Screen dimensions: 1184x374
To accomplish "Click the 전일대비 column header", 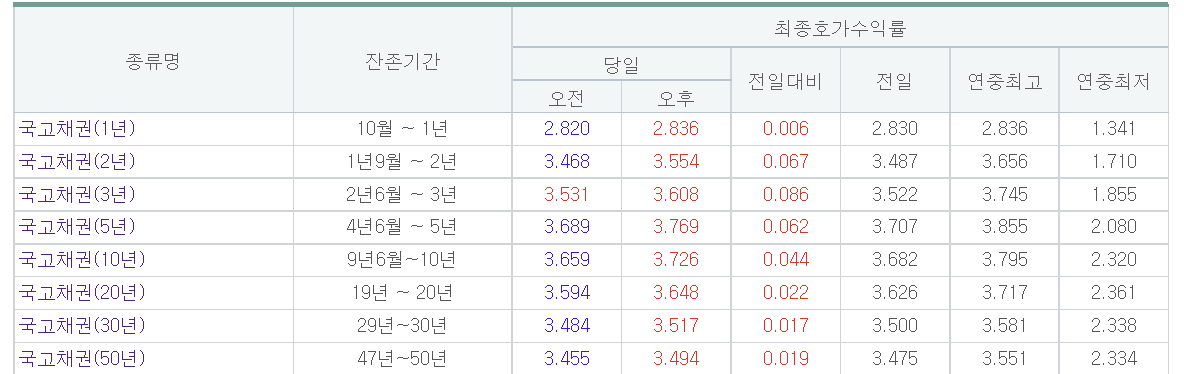I will pyautogui.click(x=785, y=81).
